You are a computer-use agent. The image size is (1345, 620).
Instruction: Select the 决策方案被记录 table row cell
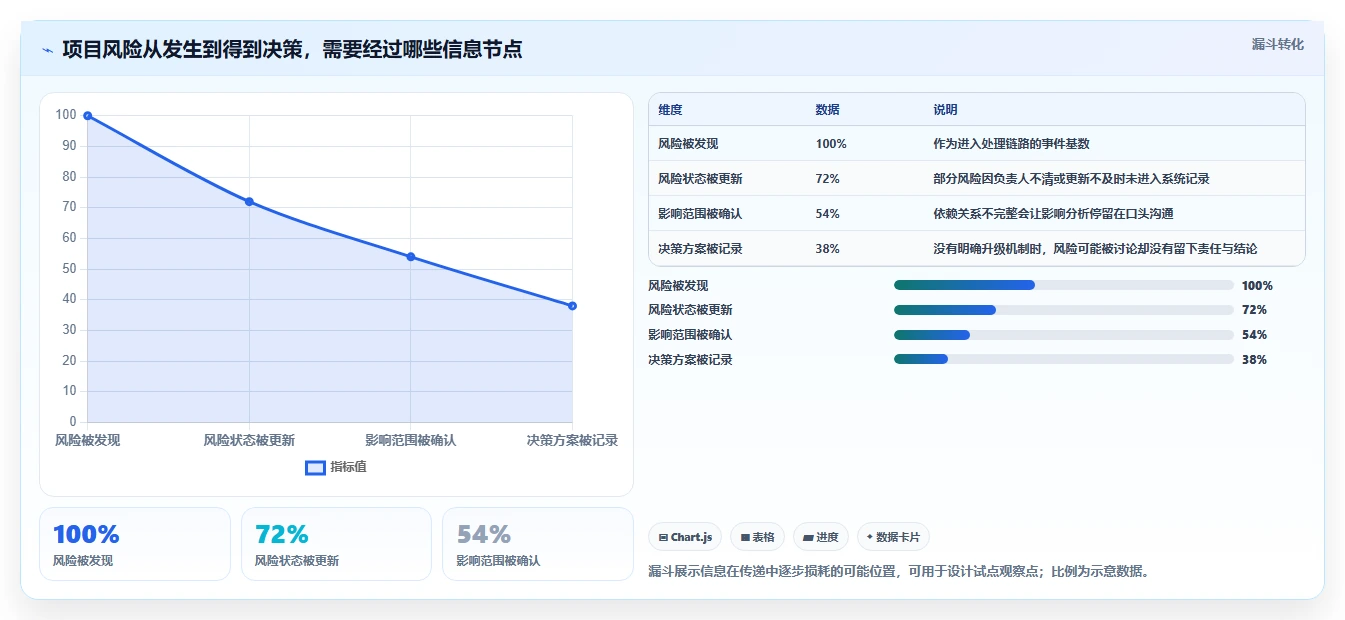point(700,249)
